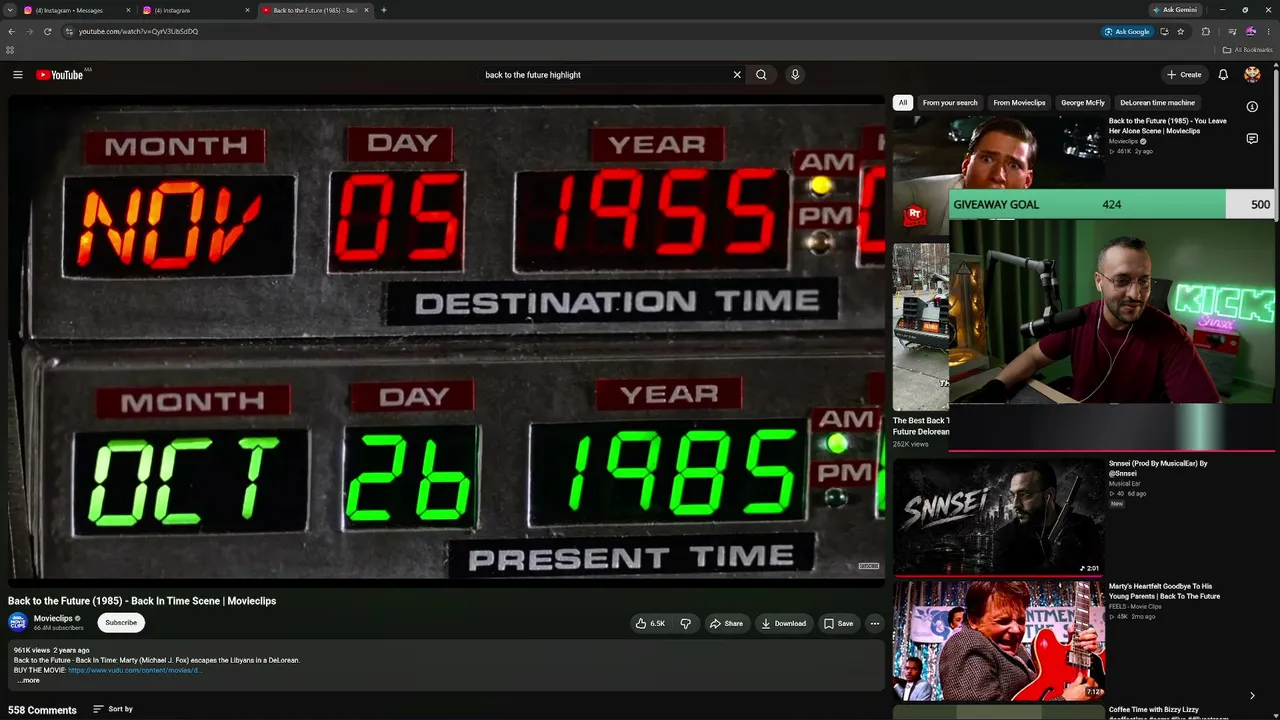Open the account avatar menu

coord(1252,75)
